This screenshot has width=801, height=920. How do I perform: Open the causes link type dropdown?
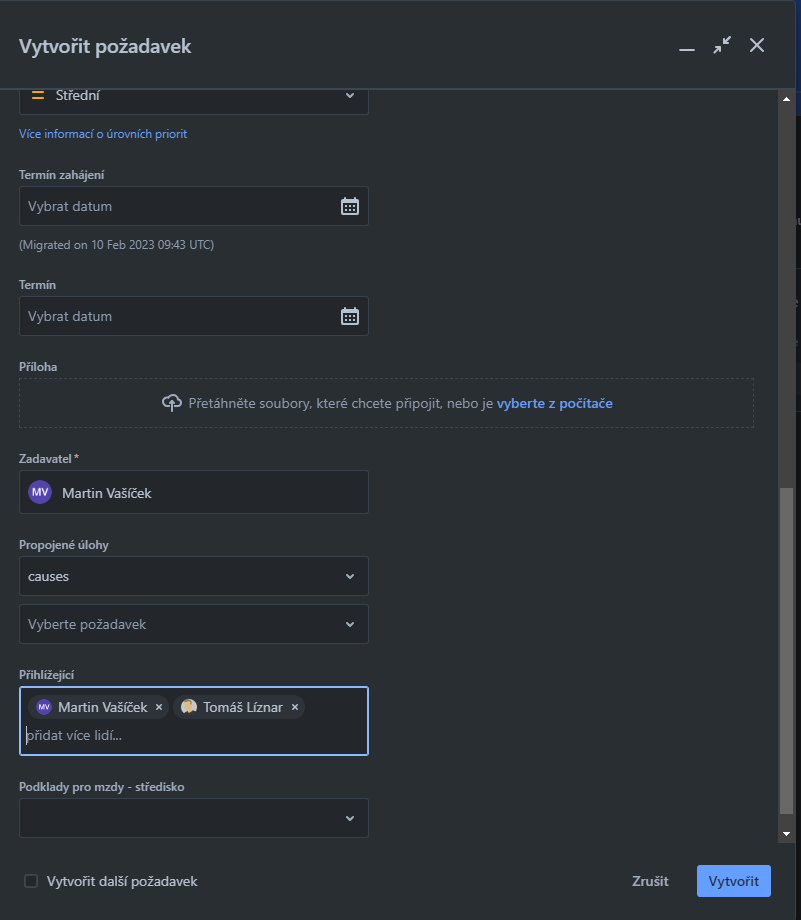[x=194, y=576]
